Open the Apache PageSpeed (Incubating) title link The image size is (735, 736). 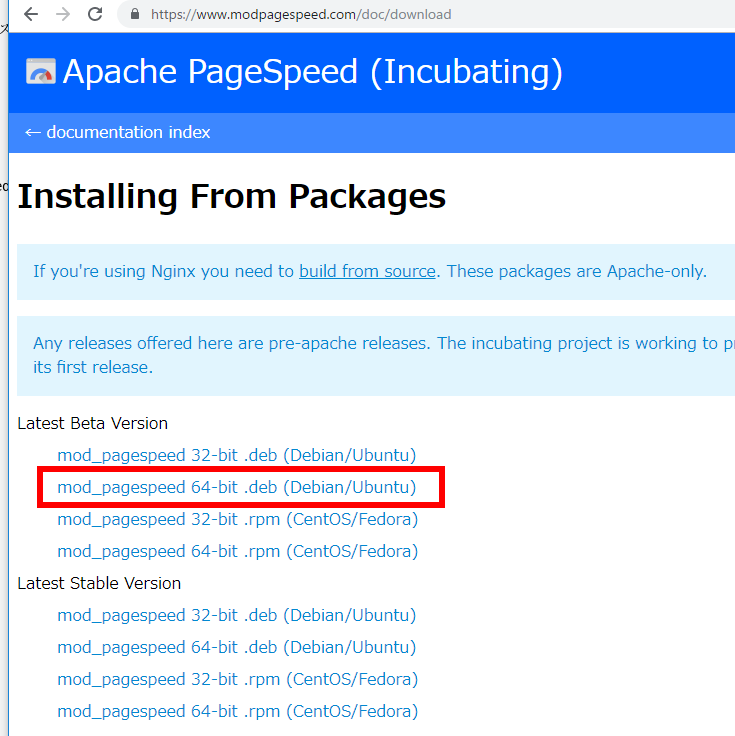pyautogui.click(x=313, y=72)
